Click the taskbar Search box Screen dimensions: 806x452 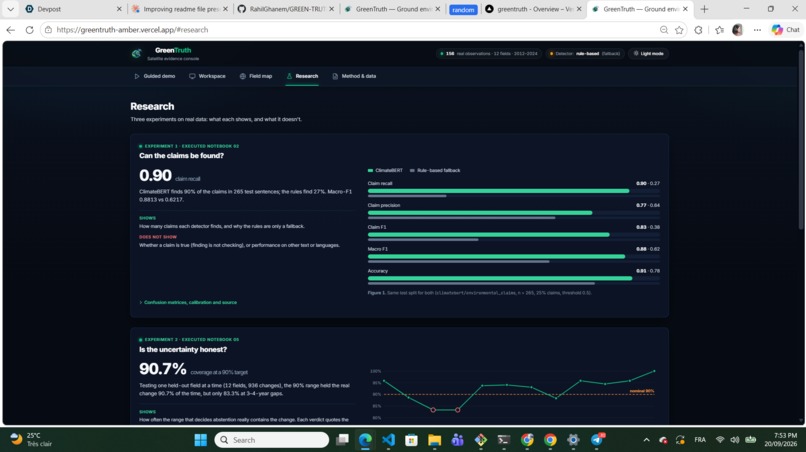point(271,440)
